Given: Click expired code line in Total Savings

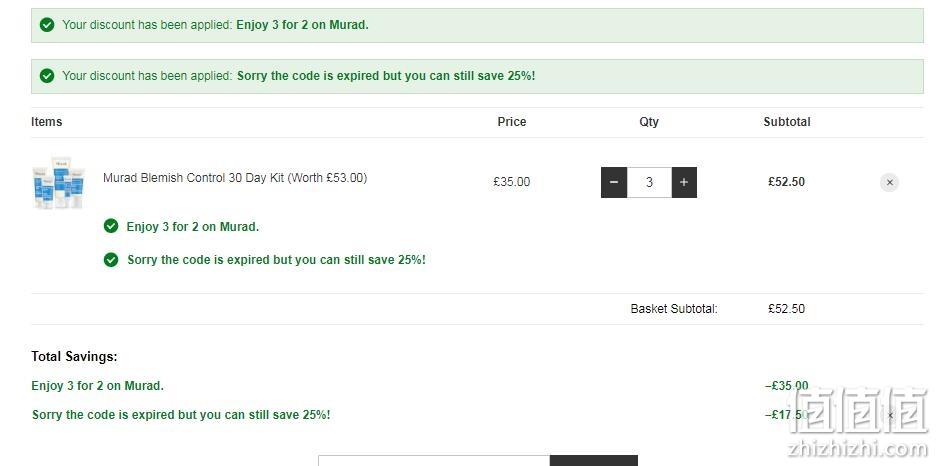Looking at the screenshot, I should coord(181,415).
